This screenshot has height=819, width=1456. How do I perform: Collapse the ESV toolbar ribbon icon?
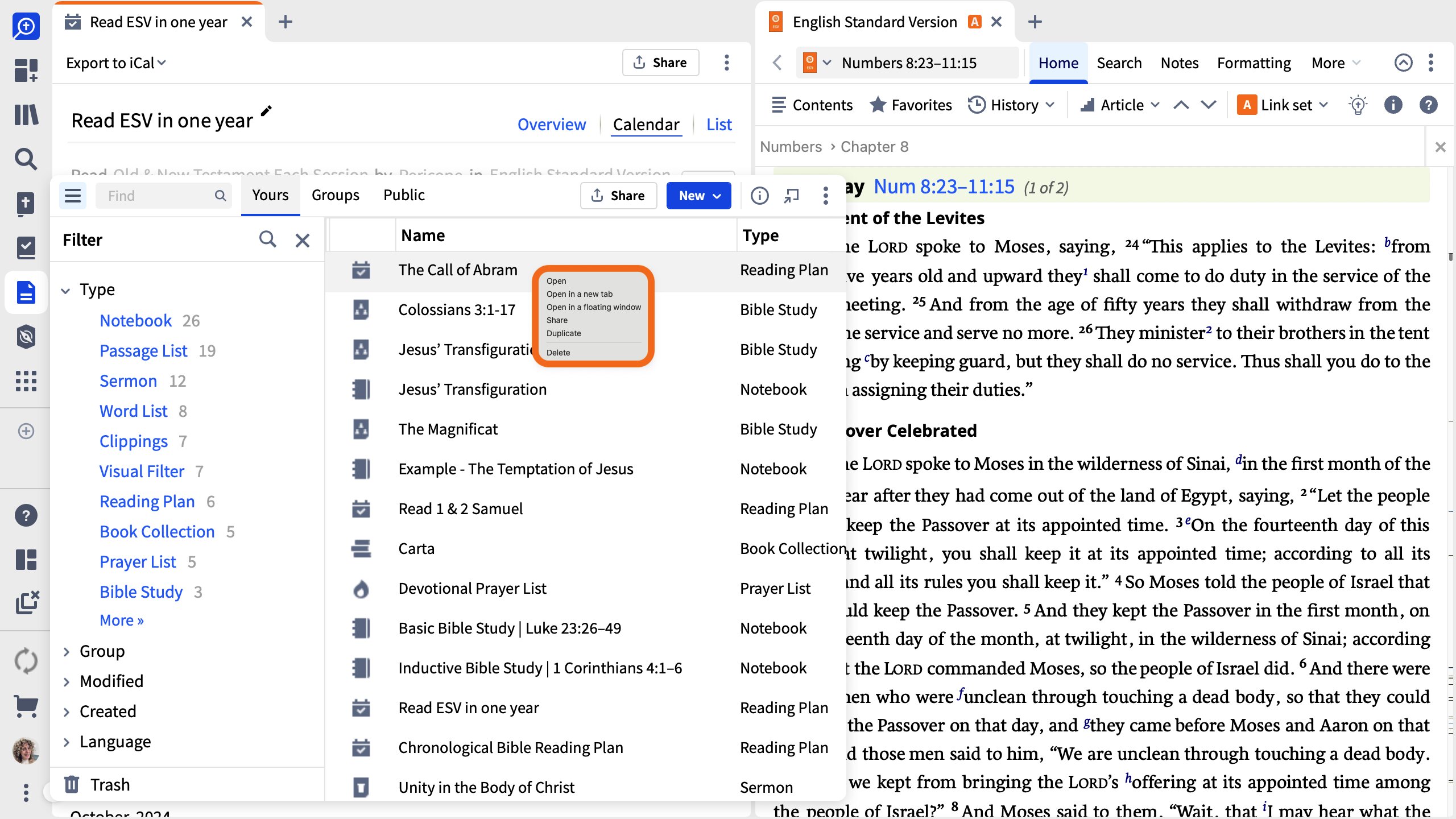[x=1403, y=63]
